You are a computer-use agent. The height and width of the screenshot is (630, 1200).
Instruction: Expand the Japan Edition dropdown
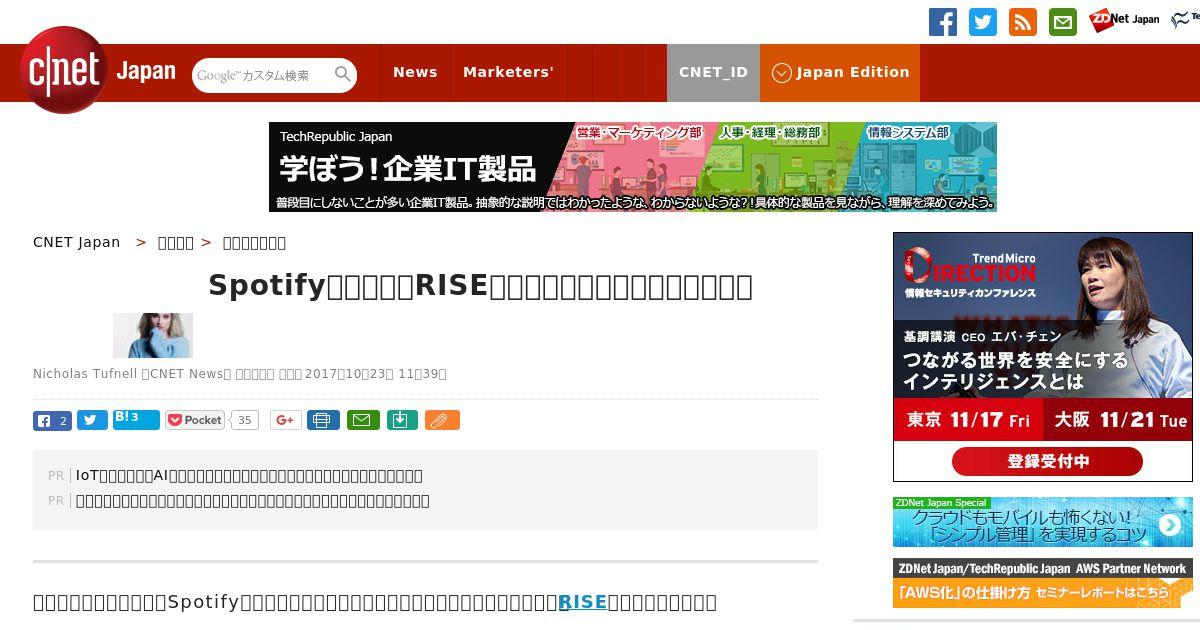pyautogui.click(x=840, y=73)
